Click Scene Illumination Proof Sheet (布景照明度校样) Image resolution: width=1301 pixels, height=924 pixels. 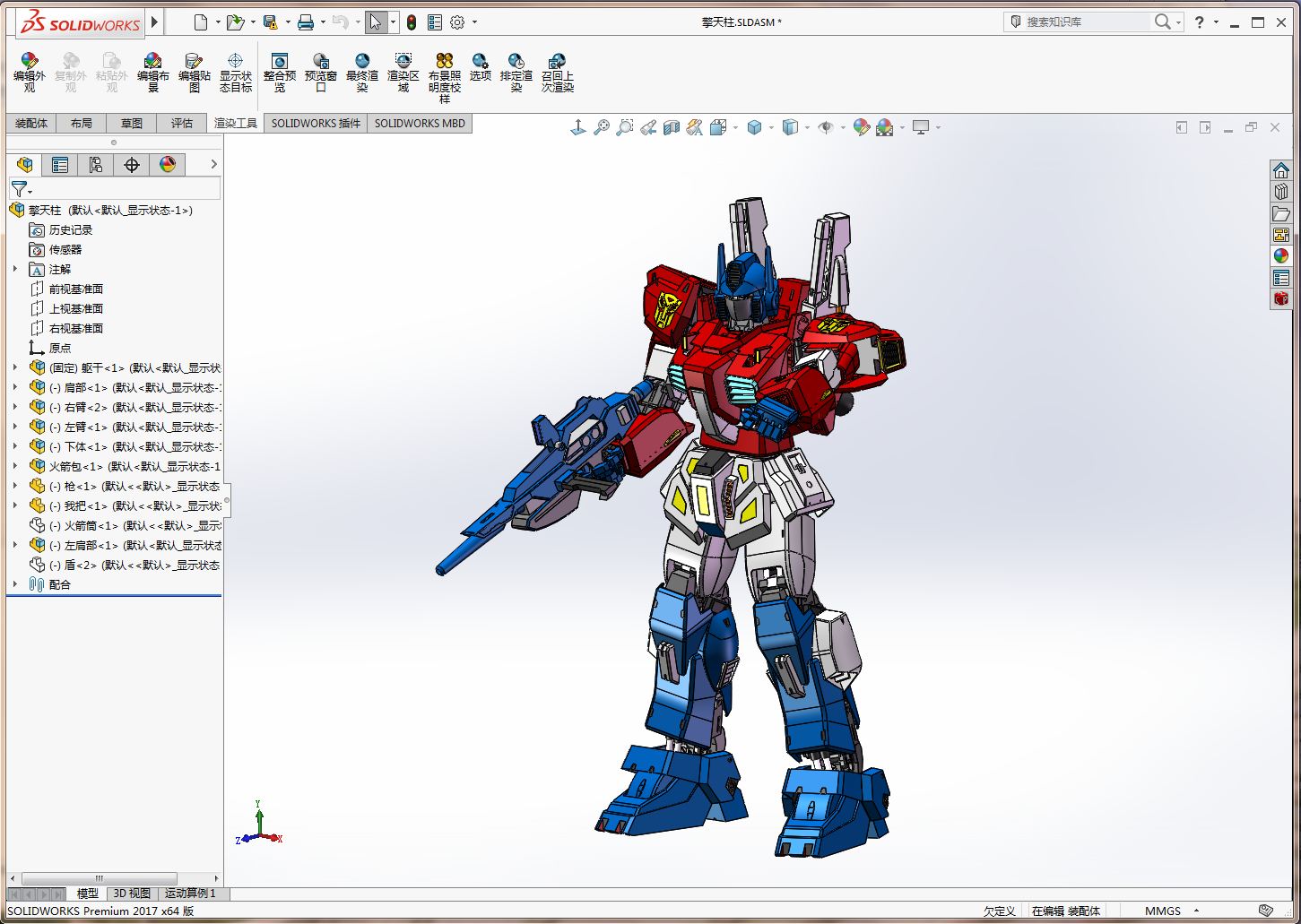(x=445, y=77)
